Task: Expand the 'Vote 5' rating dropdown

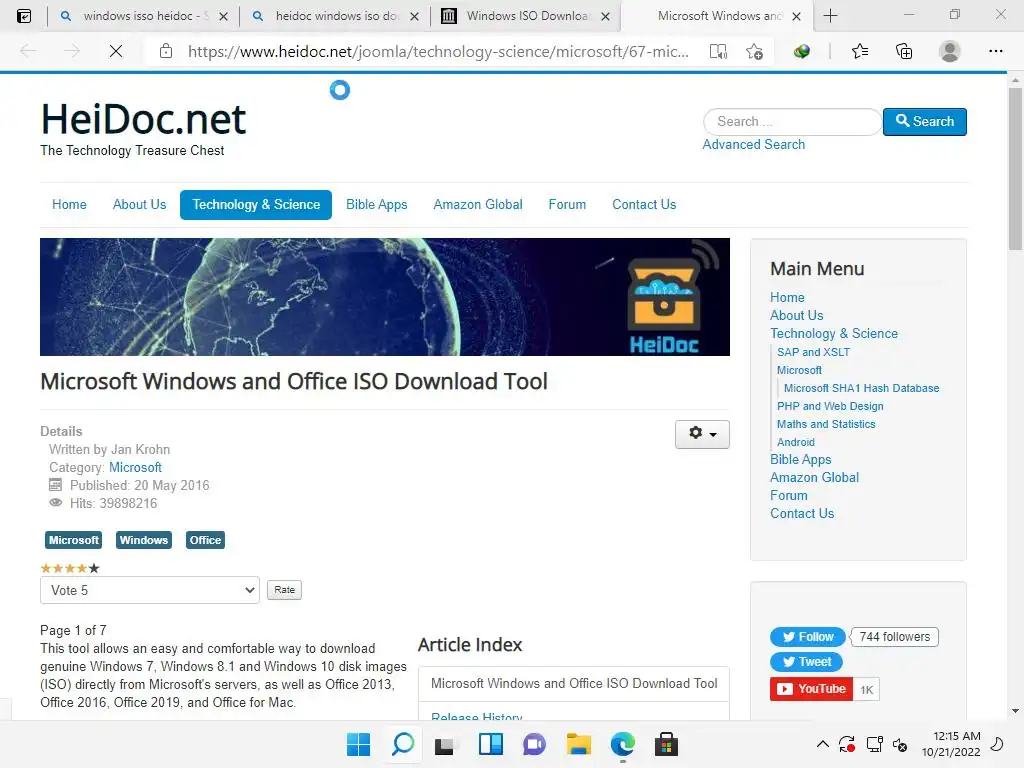Action: 150,590
